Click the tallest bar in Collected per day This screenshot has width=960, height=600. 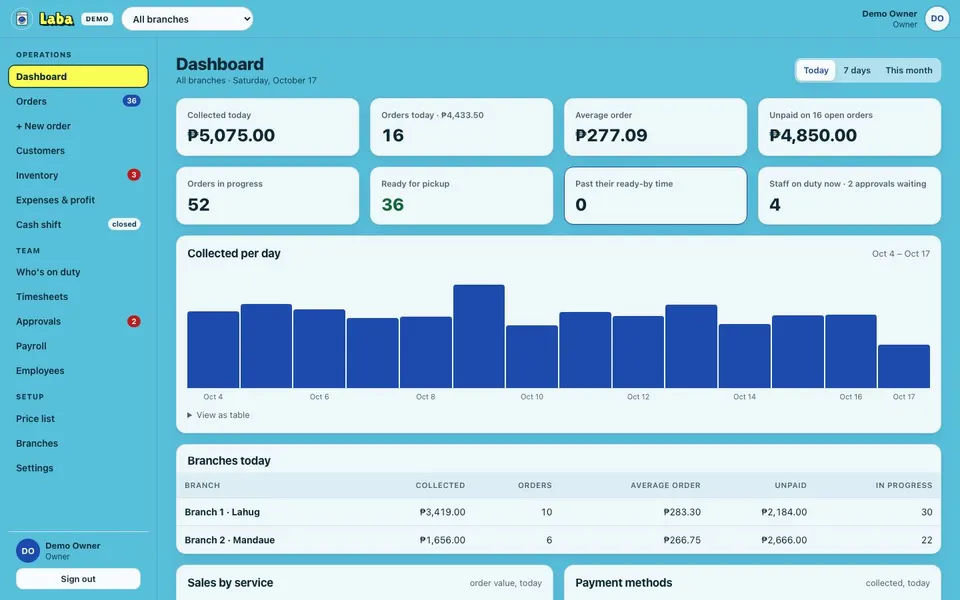click(479, 336)
